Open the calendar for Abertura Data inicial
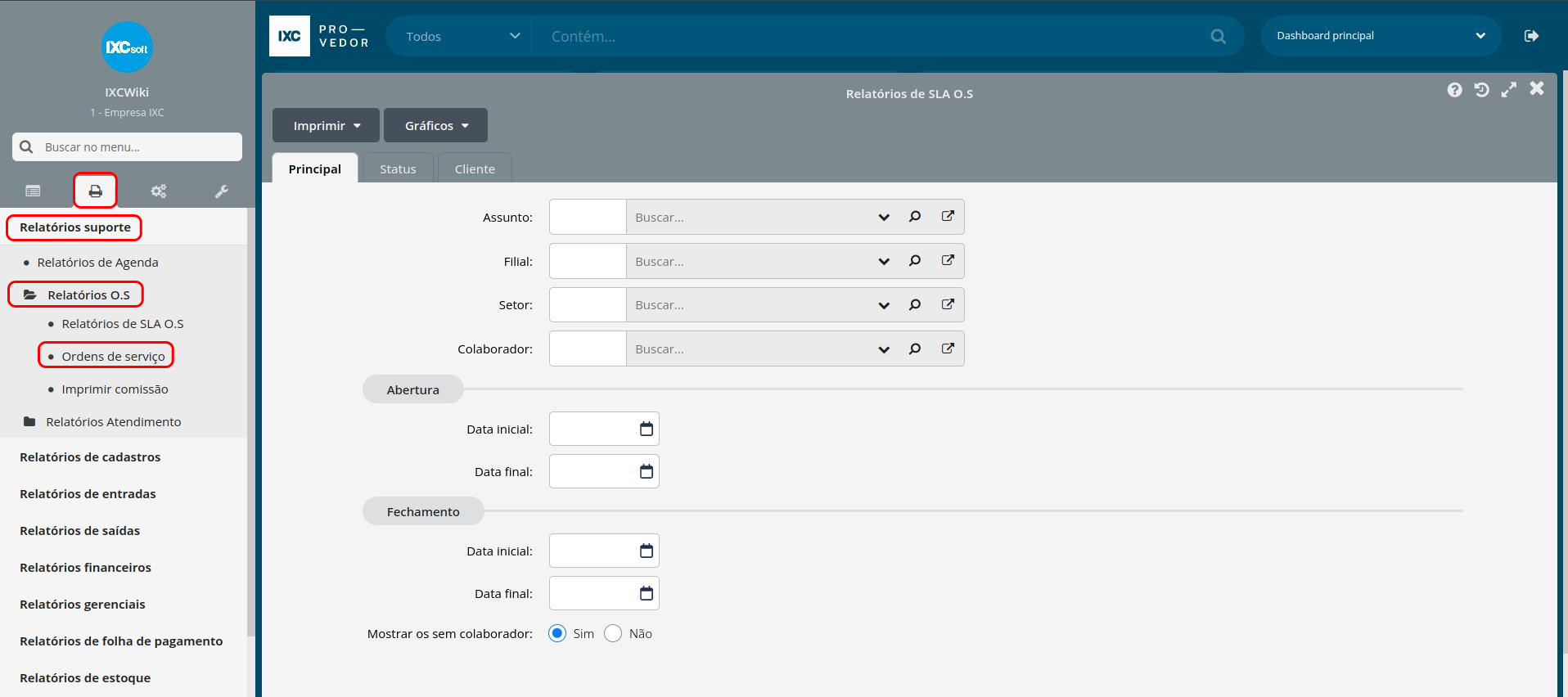The image size is (1568, 697). click(x=647, y=429)
